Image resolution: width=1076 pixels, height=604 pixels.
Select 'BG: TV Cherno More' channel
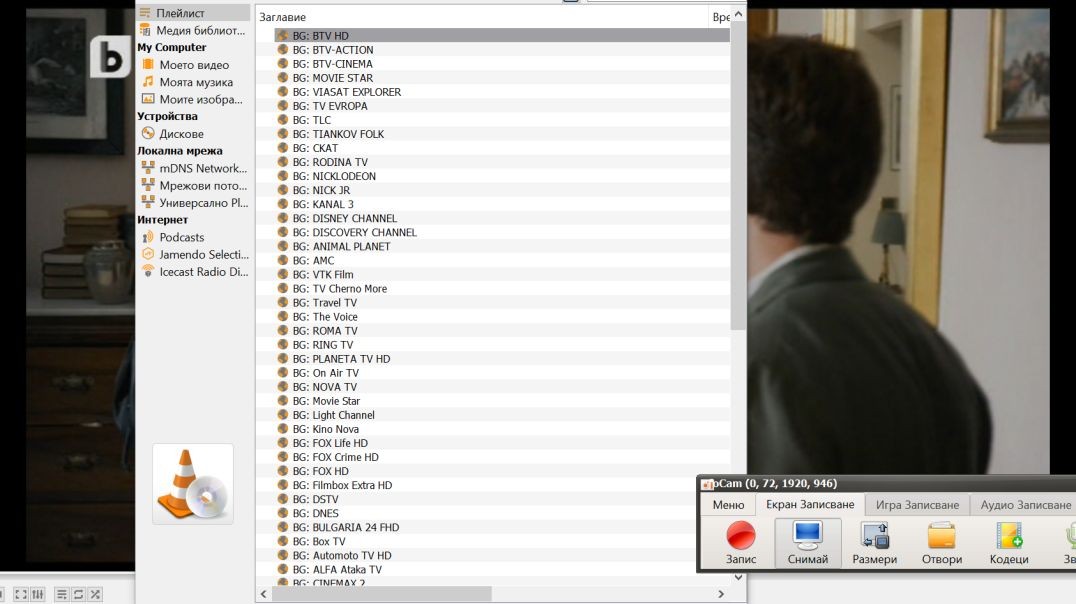pyautogui.click(x=502, y=288)
